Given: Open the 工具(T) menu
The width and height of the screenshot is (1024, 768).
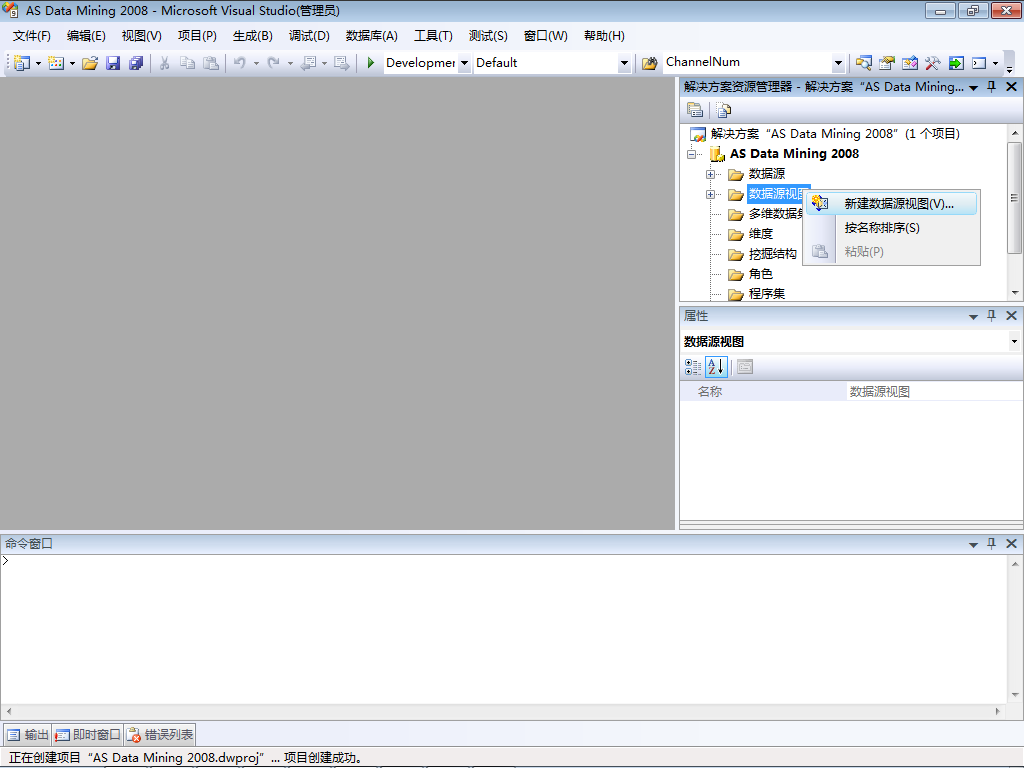Looking at the screenshot, I should [x=433, y=36].
